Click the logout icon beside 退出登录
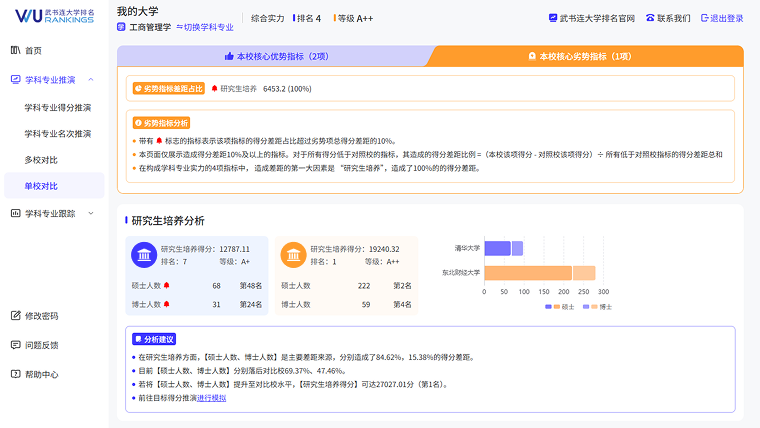 (x=705, y=18)
